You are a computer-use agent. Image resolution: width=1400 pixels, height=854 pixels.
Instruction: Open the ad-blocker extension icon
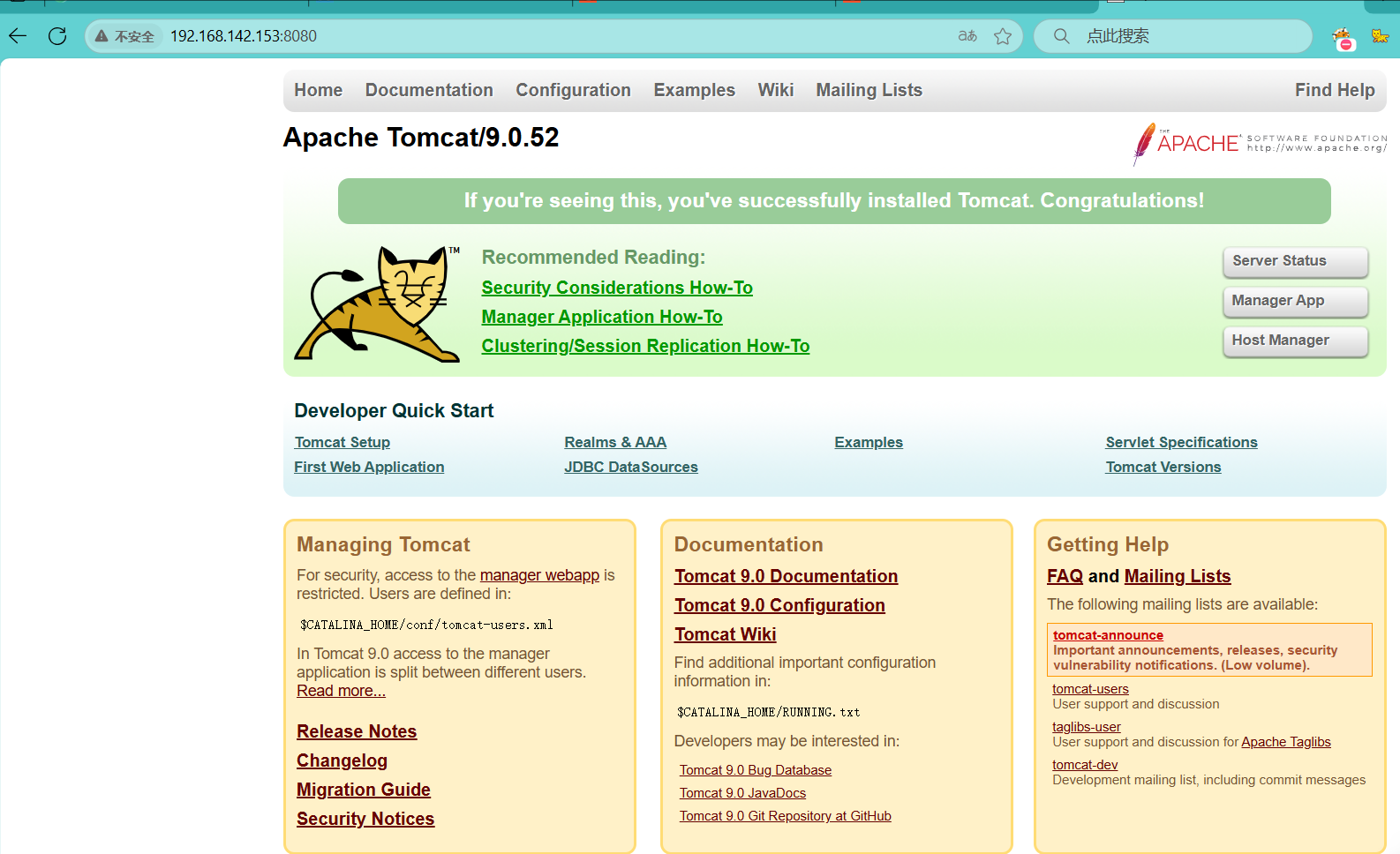click(1344, 39)
